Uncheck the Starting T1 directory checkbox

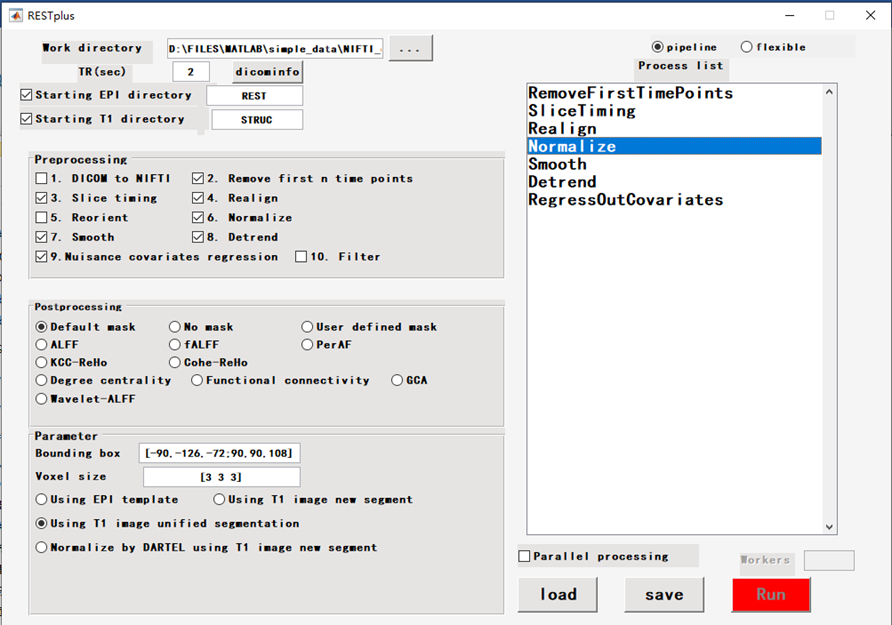pyautogui.click(x=27, y=119)
